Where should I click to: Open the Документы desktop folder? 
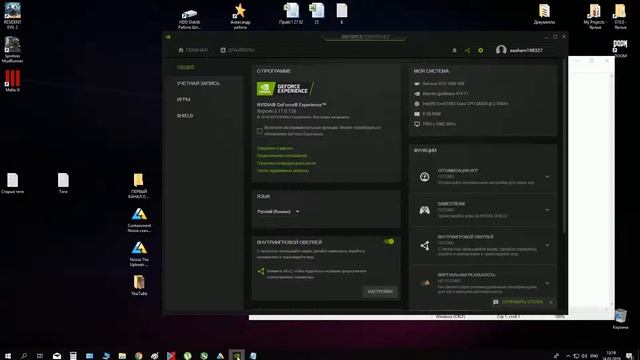544,14
